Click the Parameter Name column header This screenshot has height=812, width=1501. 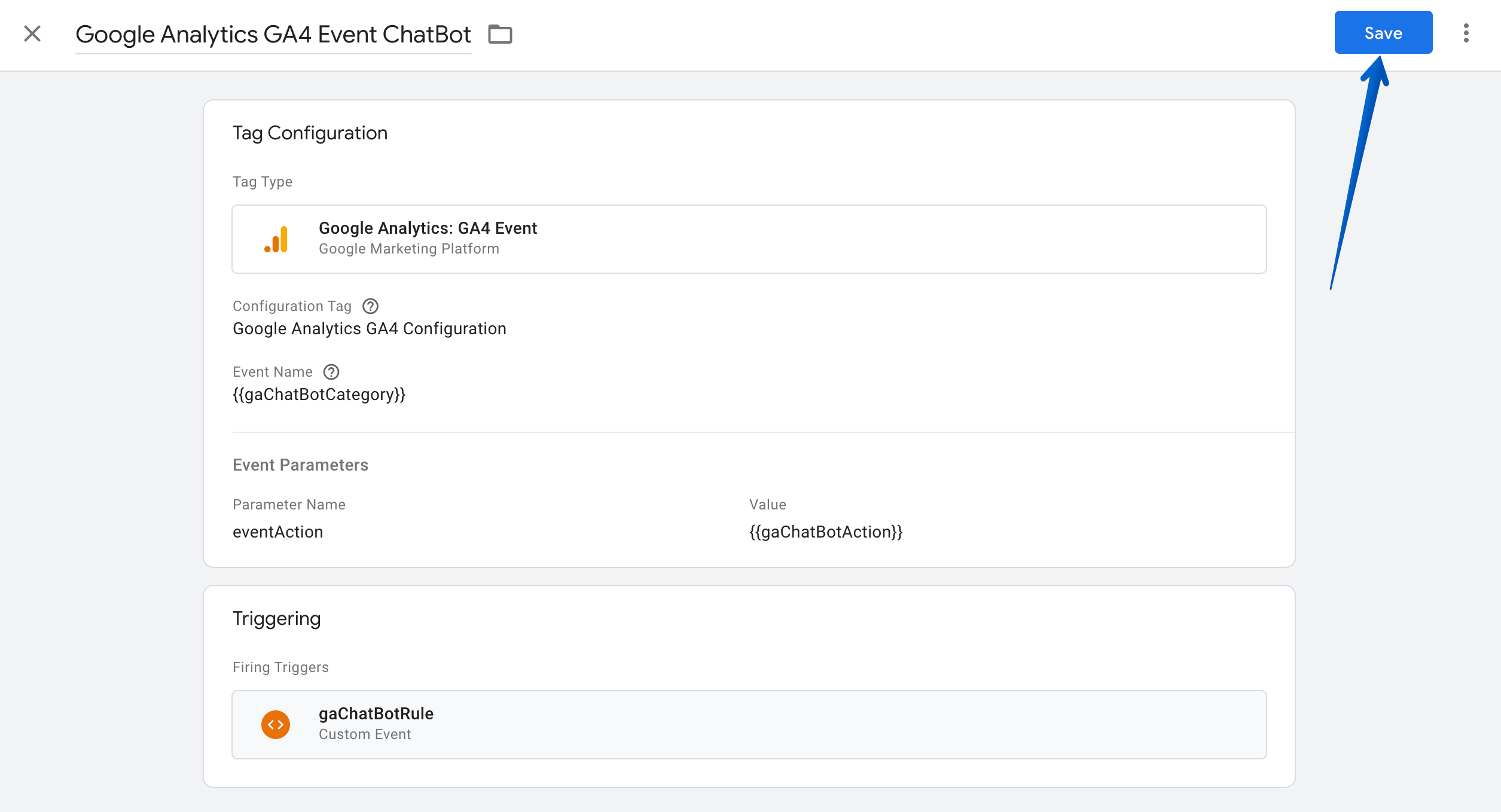click(x=289, y=505)
